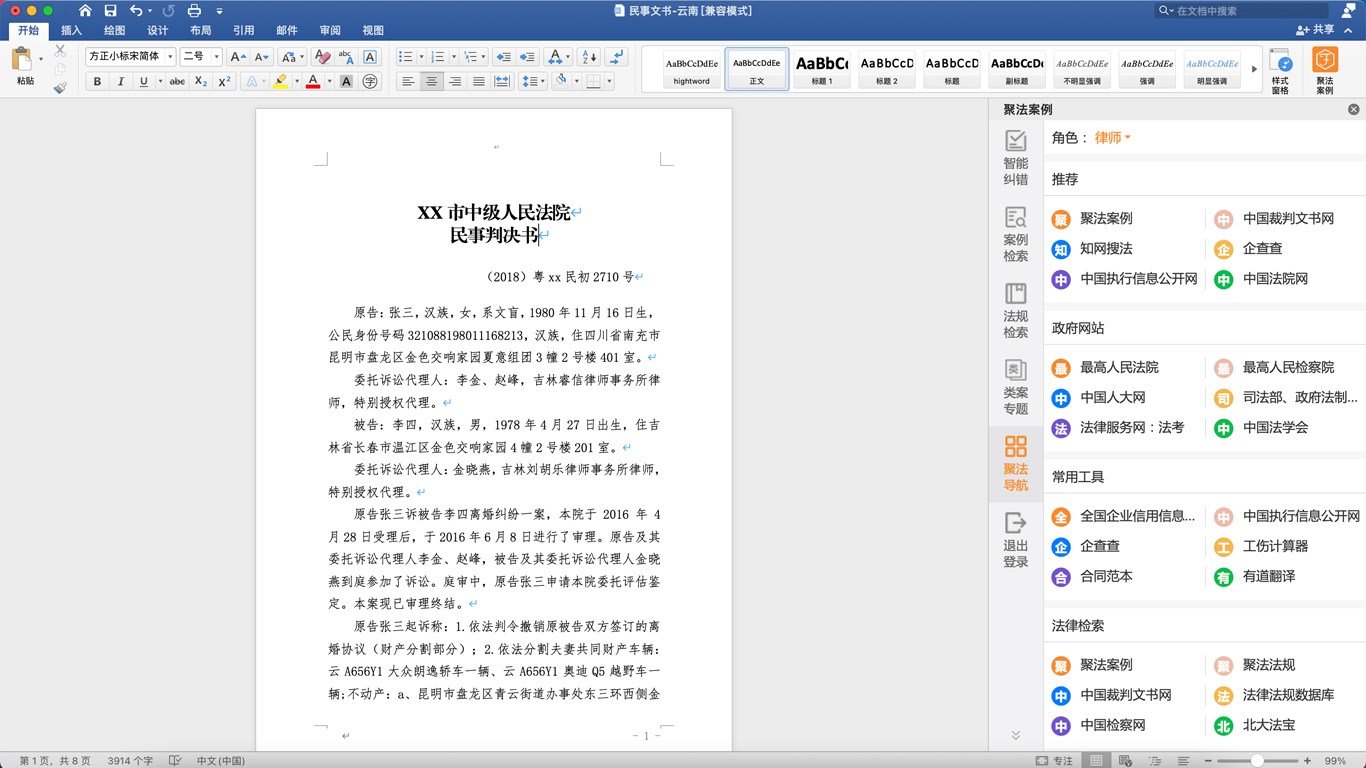Open the underline style dropdown arrow

tap(160, 82)
